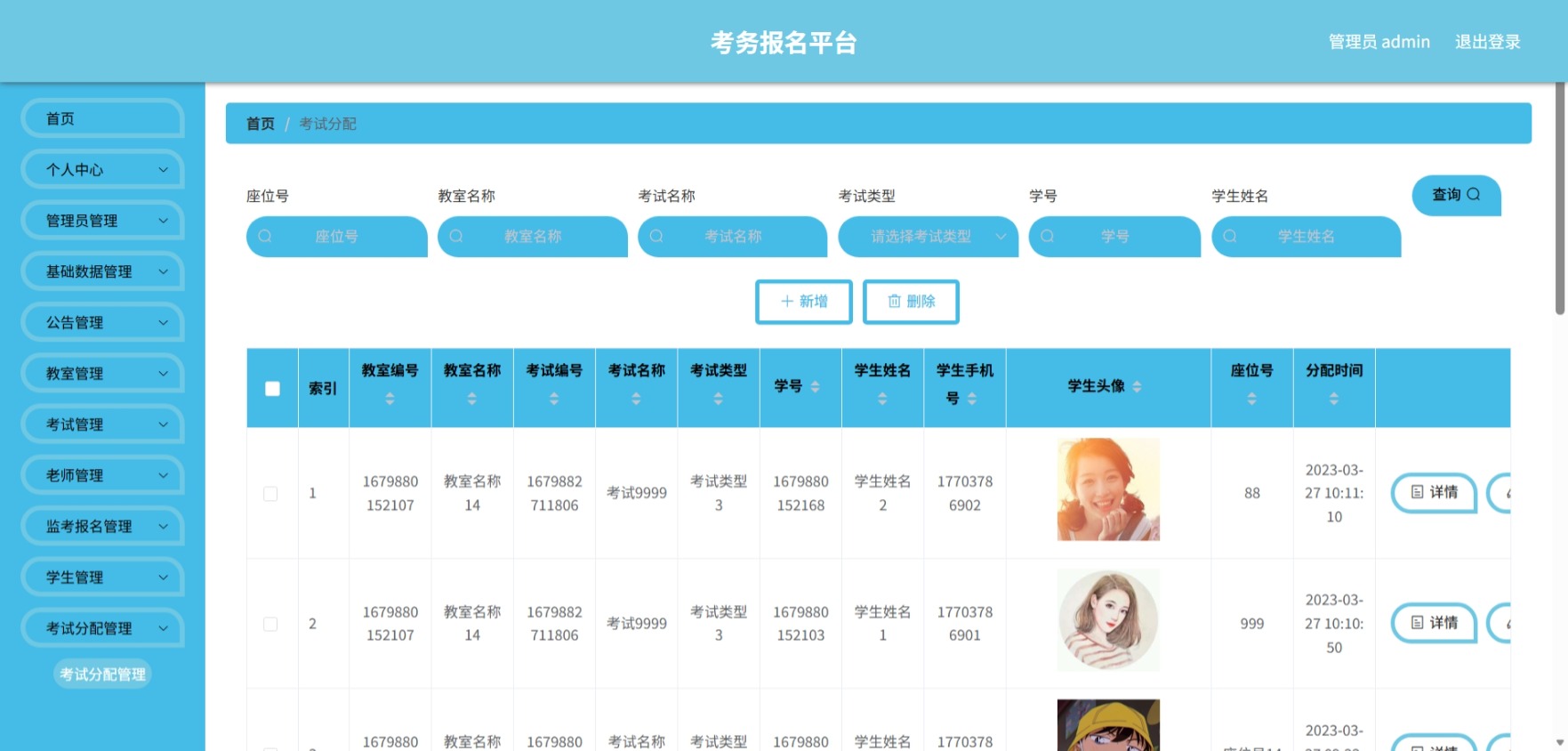The height and width of the screenshot is (751, 1568).
Task: Expand the 管理员管理 sidebar menu
Action: (x=102, y=221)
